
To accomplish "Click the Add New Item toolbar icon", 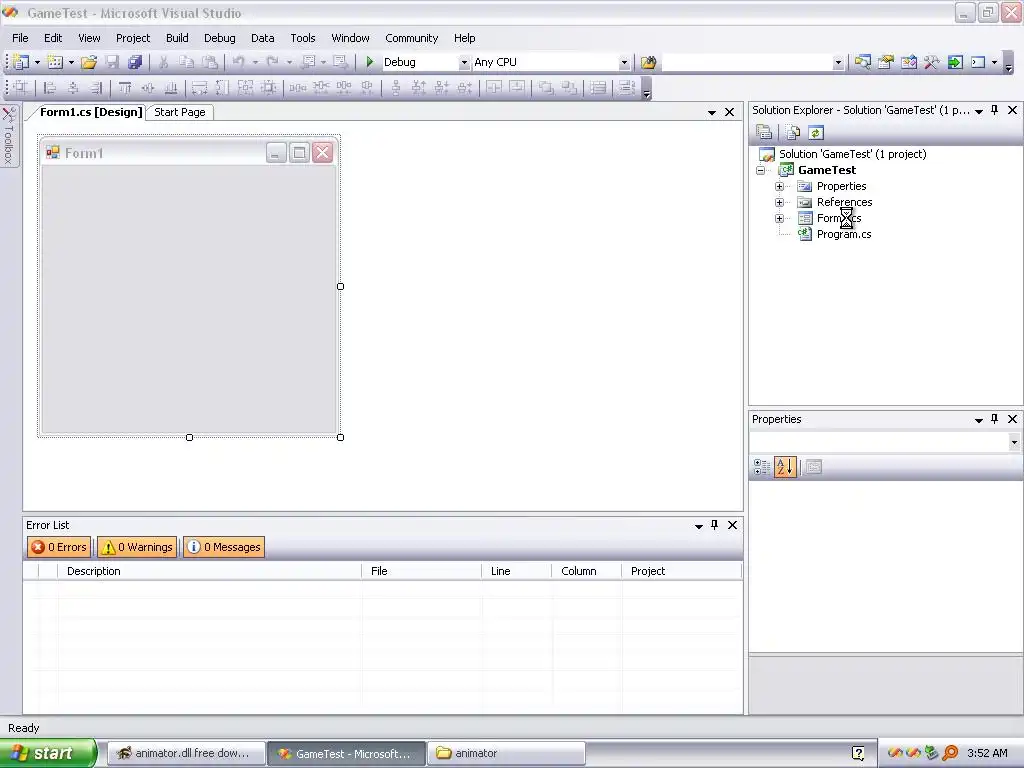I will pyautogui.click(x=56, y=62).
